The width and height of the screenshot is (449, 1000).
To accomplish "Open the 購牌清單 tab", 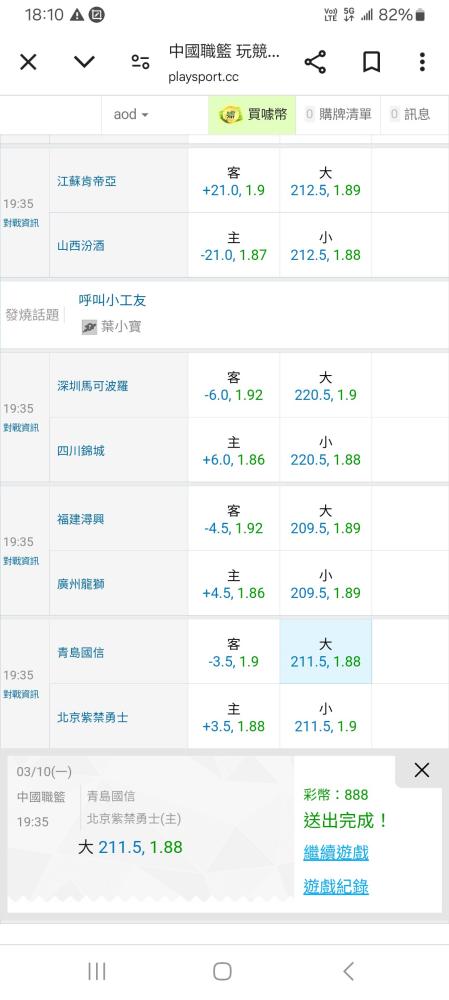I will coord(338,115).
